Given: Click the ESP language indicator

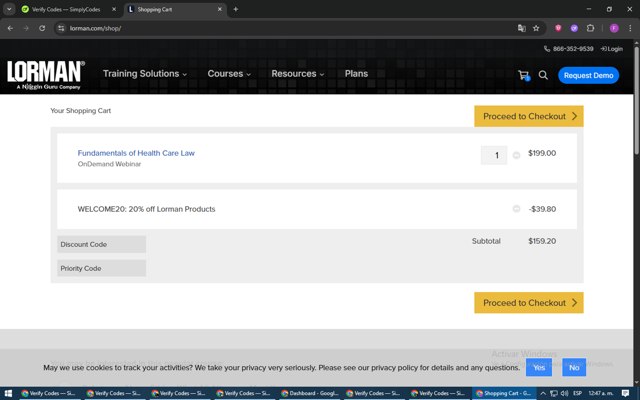Looking at the screenshot, I should [578, 393].
